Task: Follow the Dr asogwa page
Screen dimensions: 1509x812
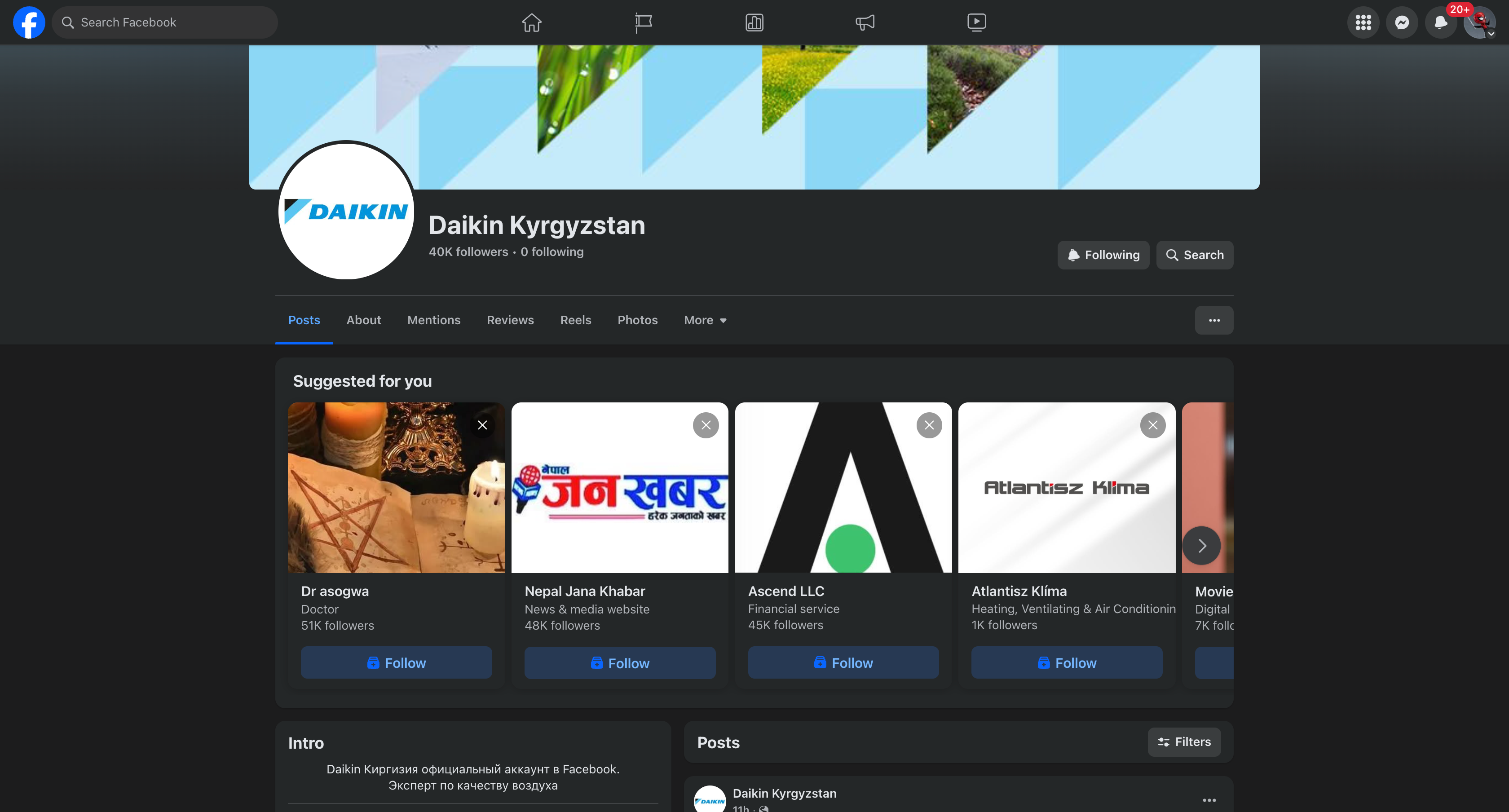Action: [x=396, y=662]
